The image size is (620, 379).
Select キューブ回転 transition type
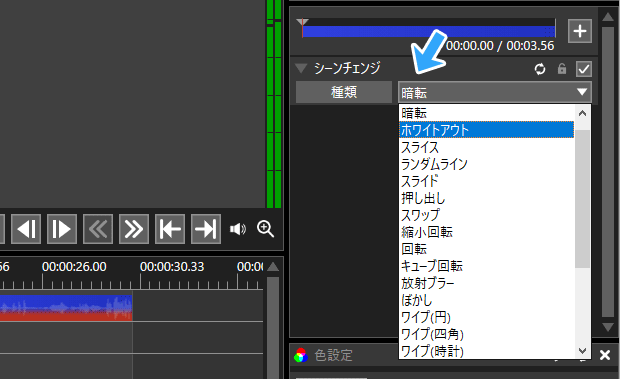(x=486, y=266)
